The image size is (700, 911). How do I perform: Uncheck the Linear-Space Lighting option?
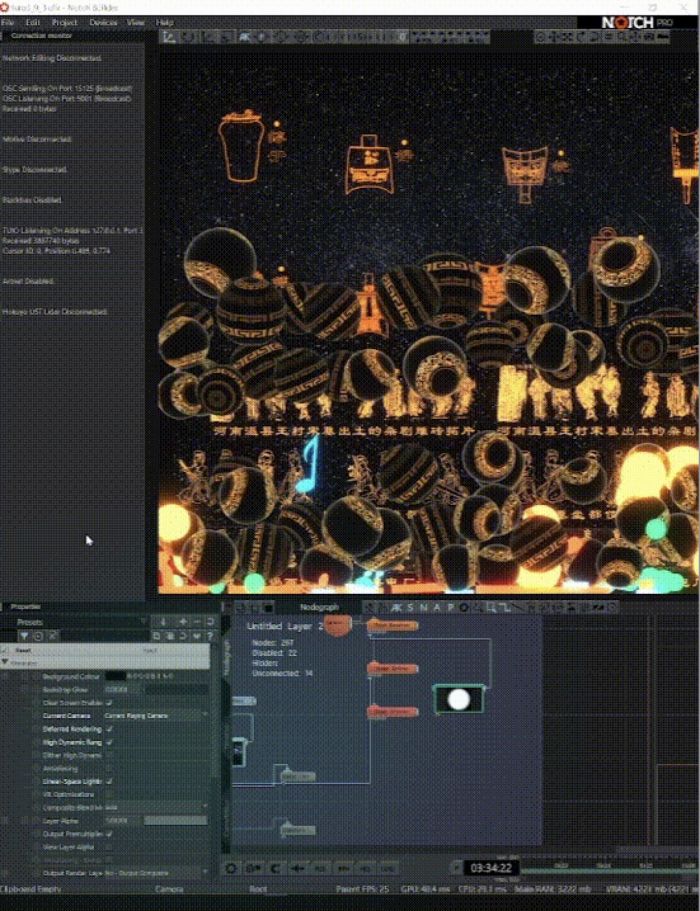pyautogui.click(x=110, y=780)
